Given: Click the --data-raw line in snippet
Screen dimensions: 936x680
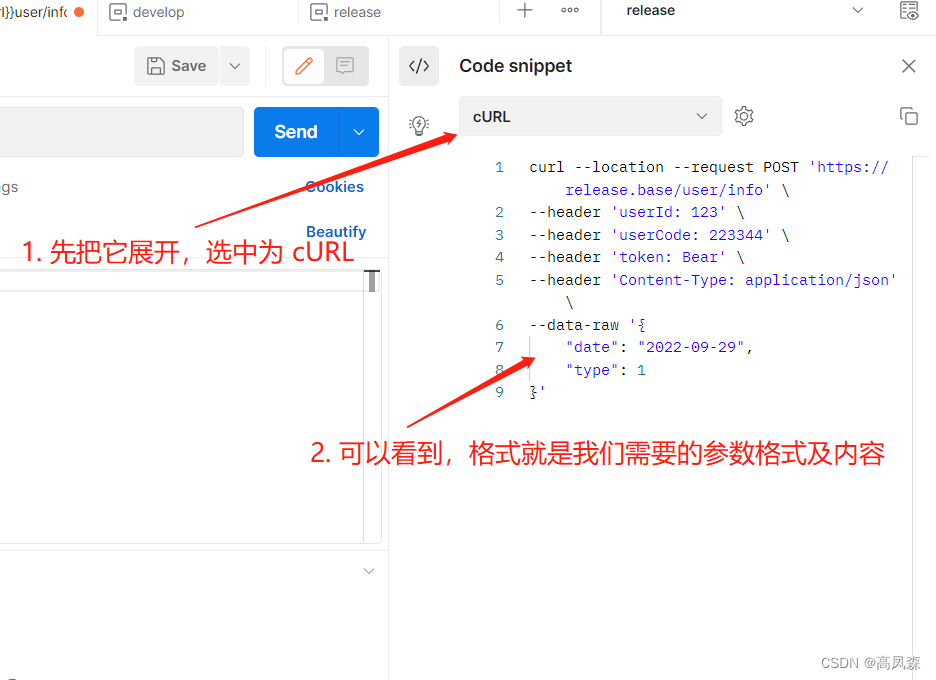Looking at the screenshot, I should tap(587, 325).
